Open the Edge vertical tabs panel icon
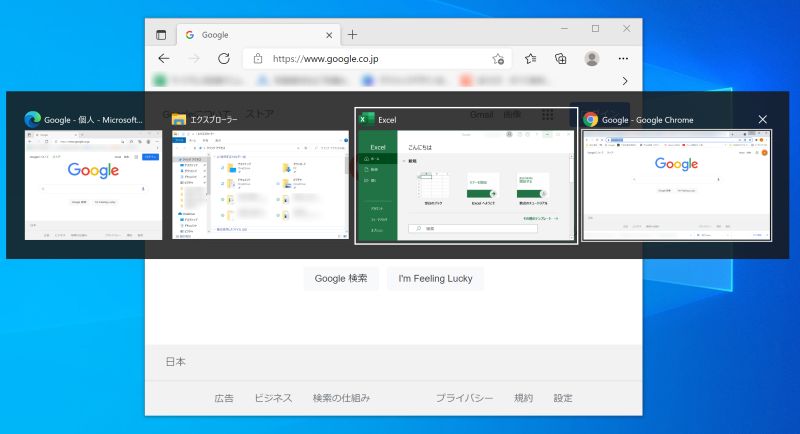 (x=161, y=35)
